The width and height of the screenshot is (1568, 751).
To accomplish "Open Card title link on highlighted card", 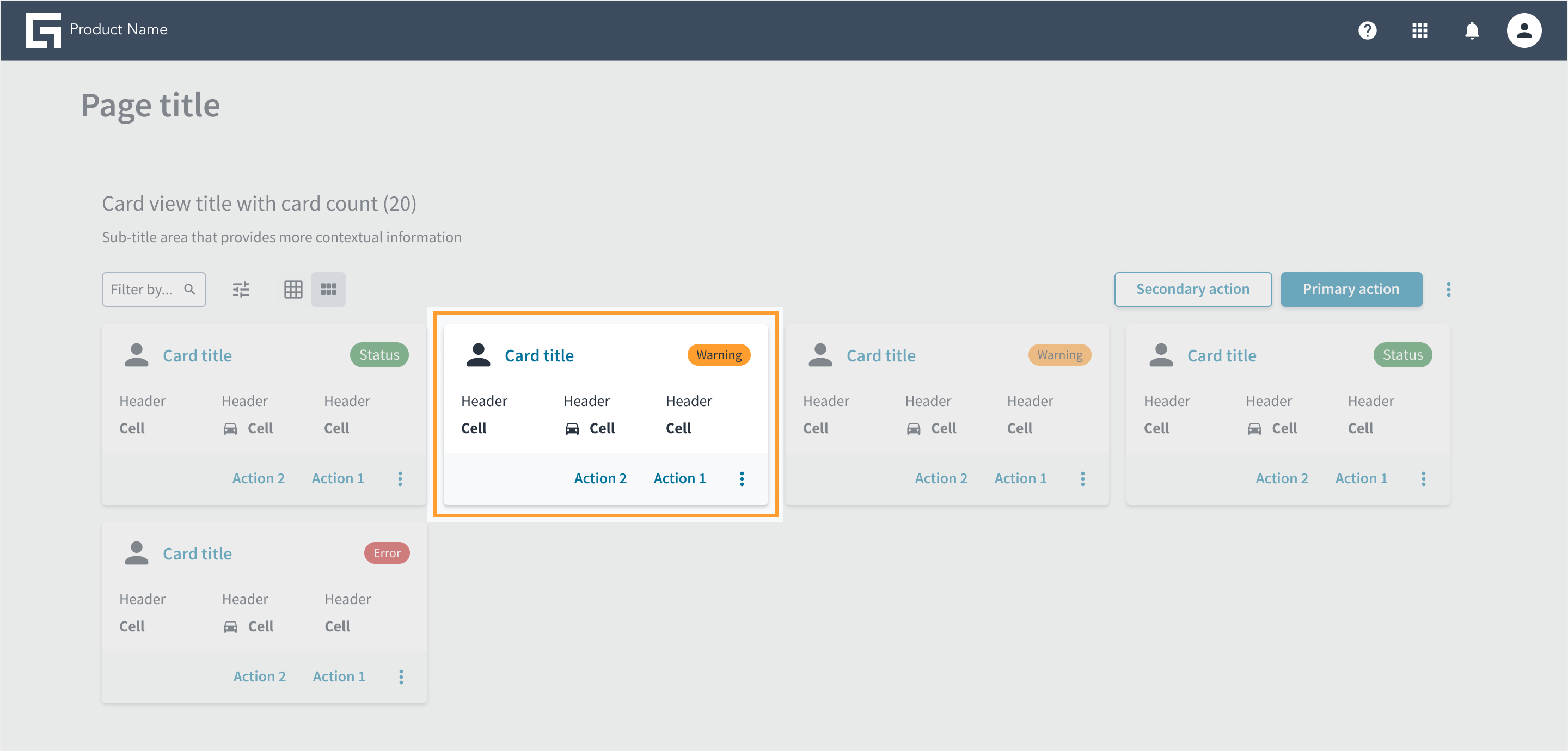I will (538, 355).
